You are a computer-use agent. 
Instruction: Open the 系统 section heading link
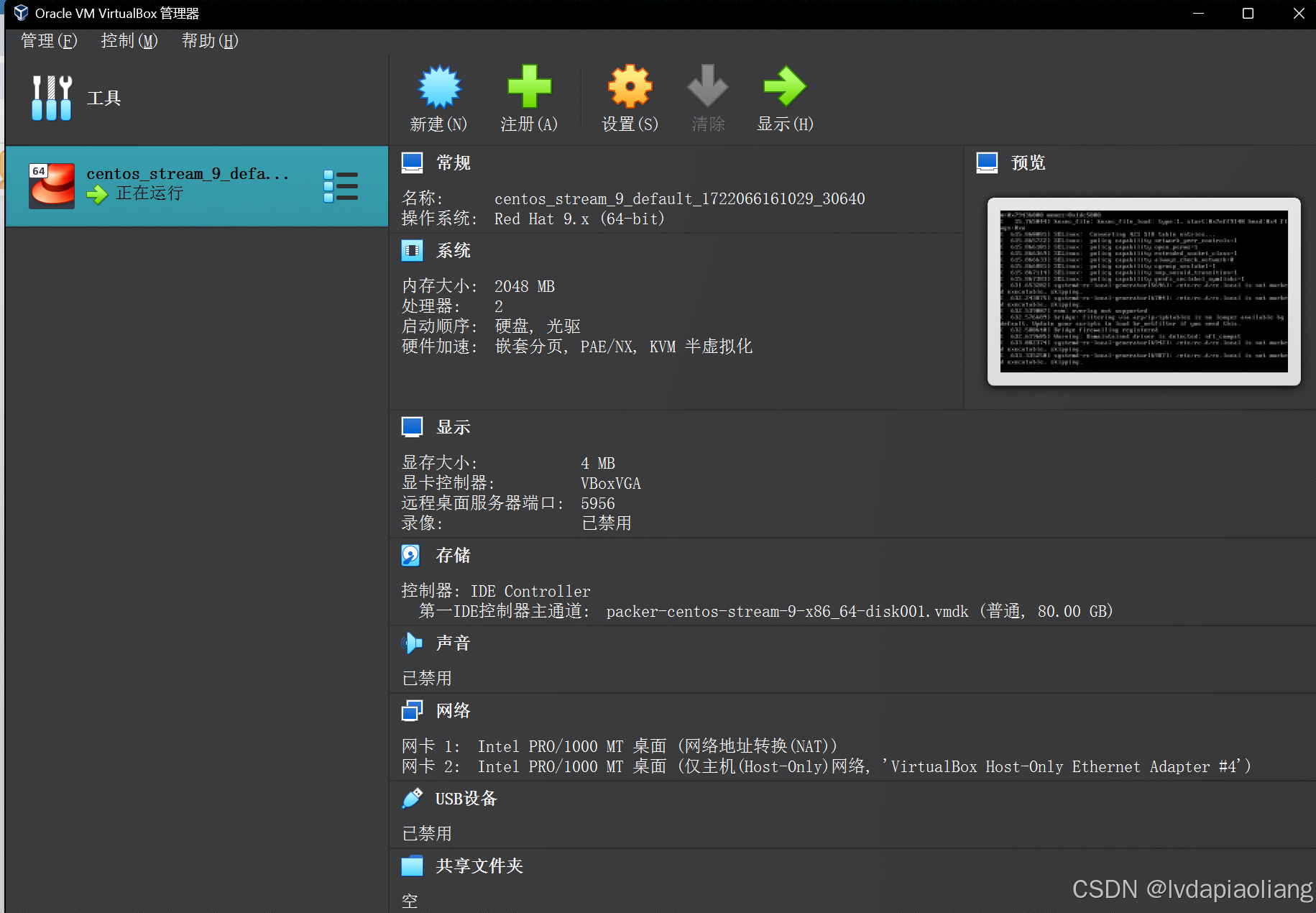click(454, 251)
